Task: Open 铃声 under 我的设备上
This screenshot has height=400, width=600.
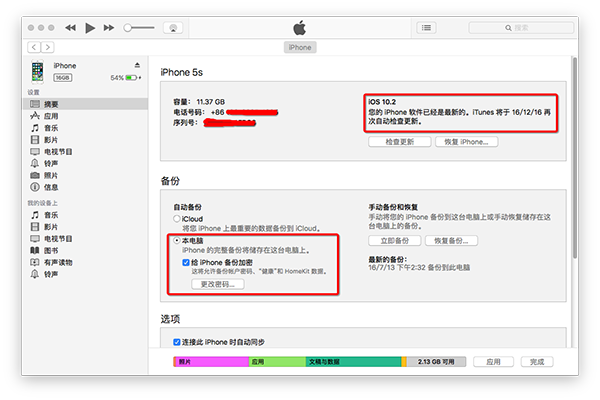Action: click(85, 274)
